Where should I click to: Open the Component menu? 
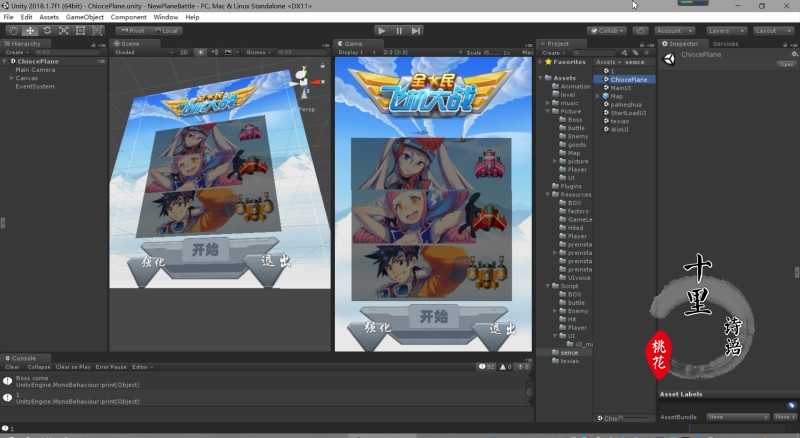[128, 17]
